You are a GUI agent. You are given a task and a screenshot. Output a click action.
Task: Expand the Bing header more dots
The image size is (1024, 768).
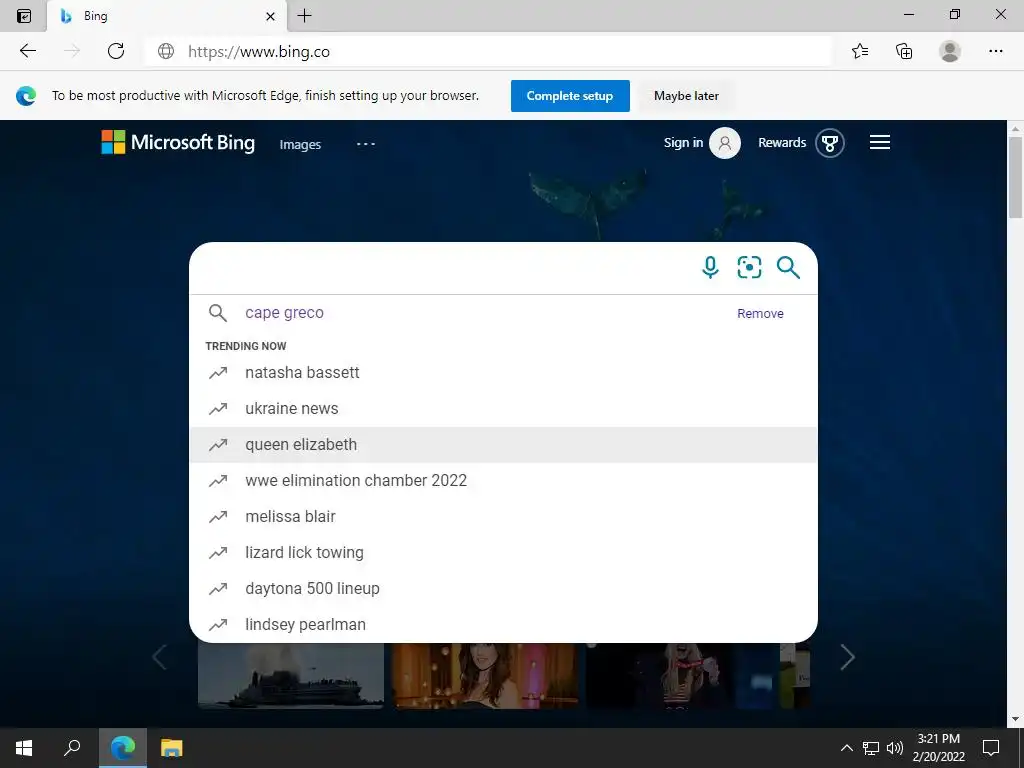(366, 144)
